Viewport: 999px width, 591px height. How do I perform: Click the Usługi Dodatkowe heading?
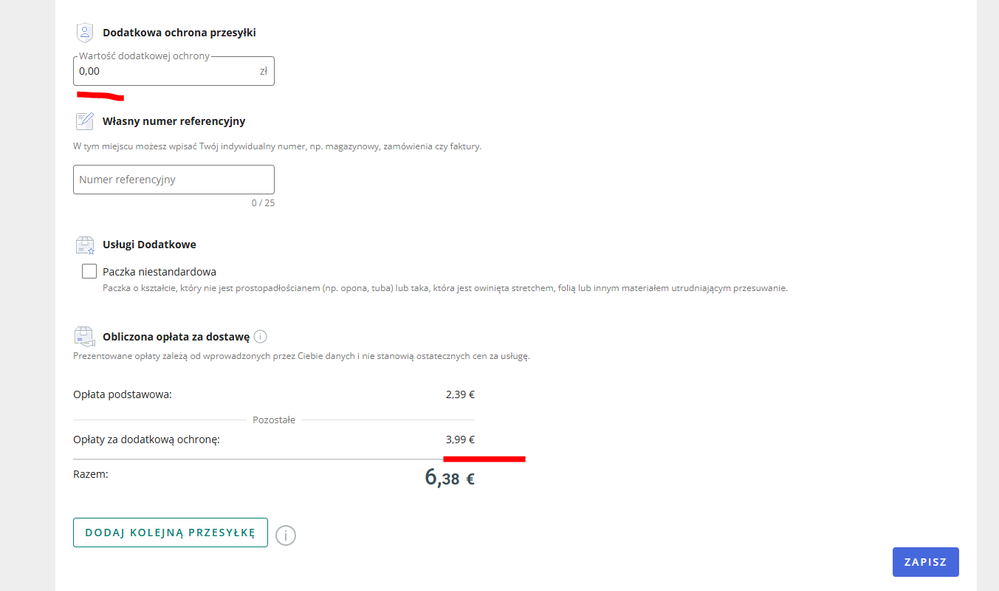(149, 245)
